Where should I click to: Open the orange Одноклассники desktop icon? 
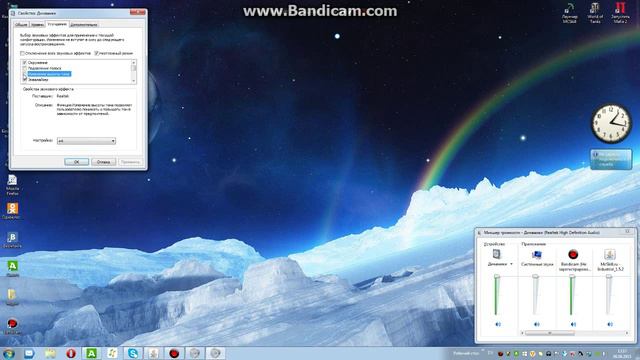tap(12, 211)
